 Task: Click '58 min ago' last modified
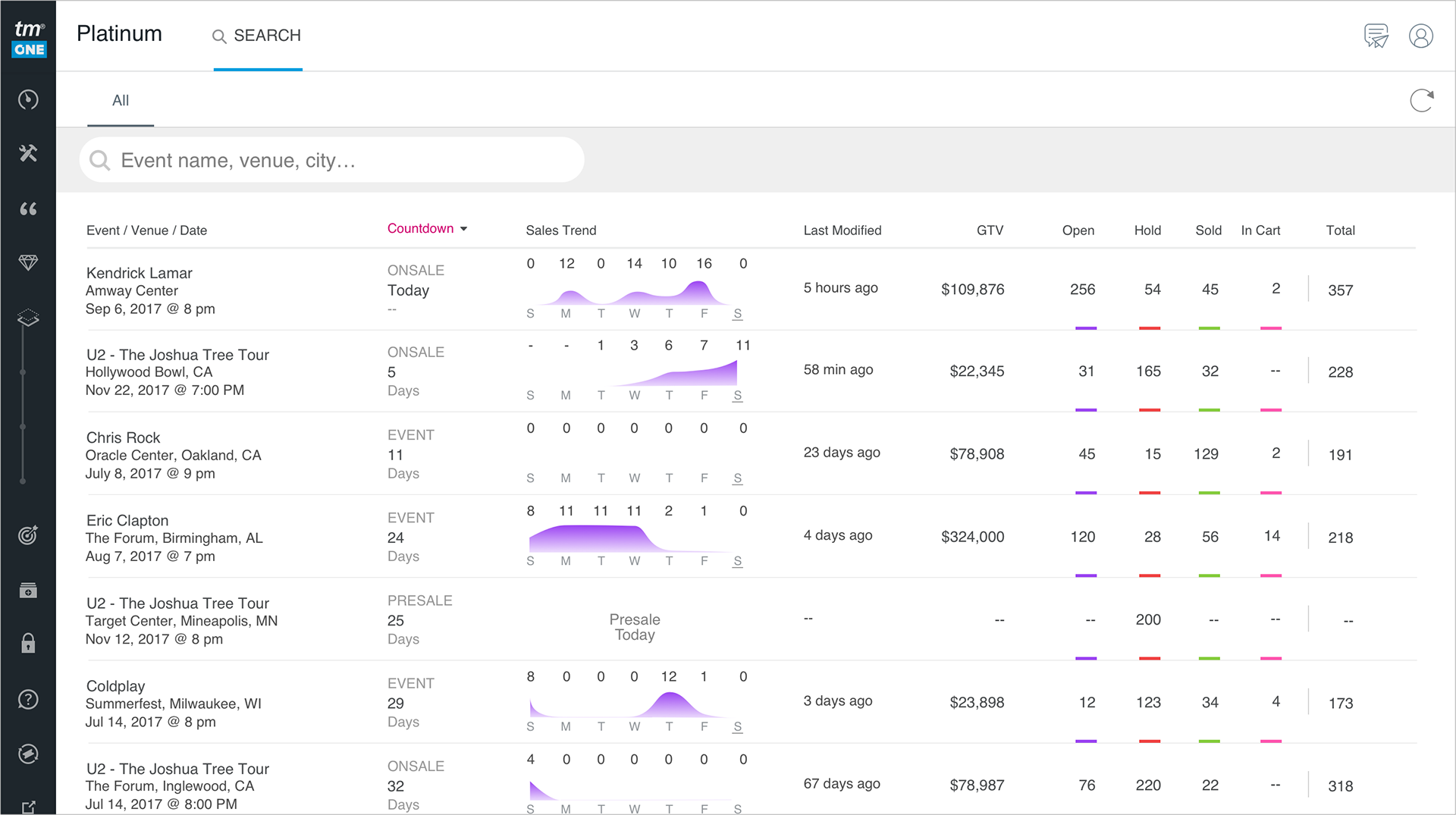click(838, 369)
